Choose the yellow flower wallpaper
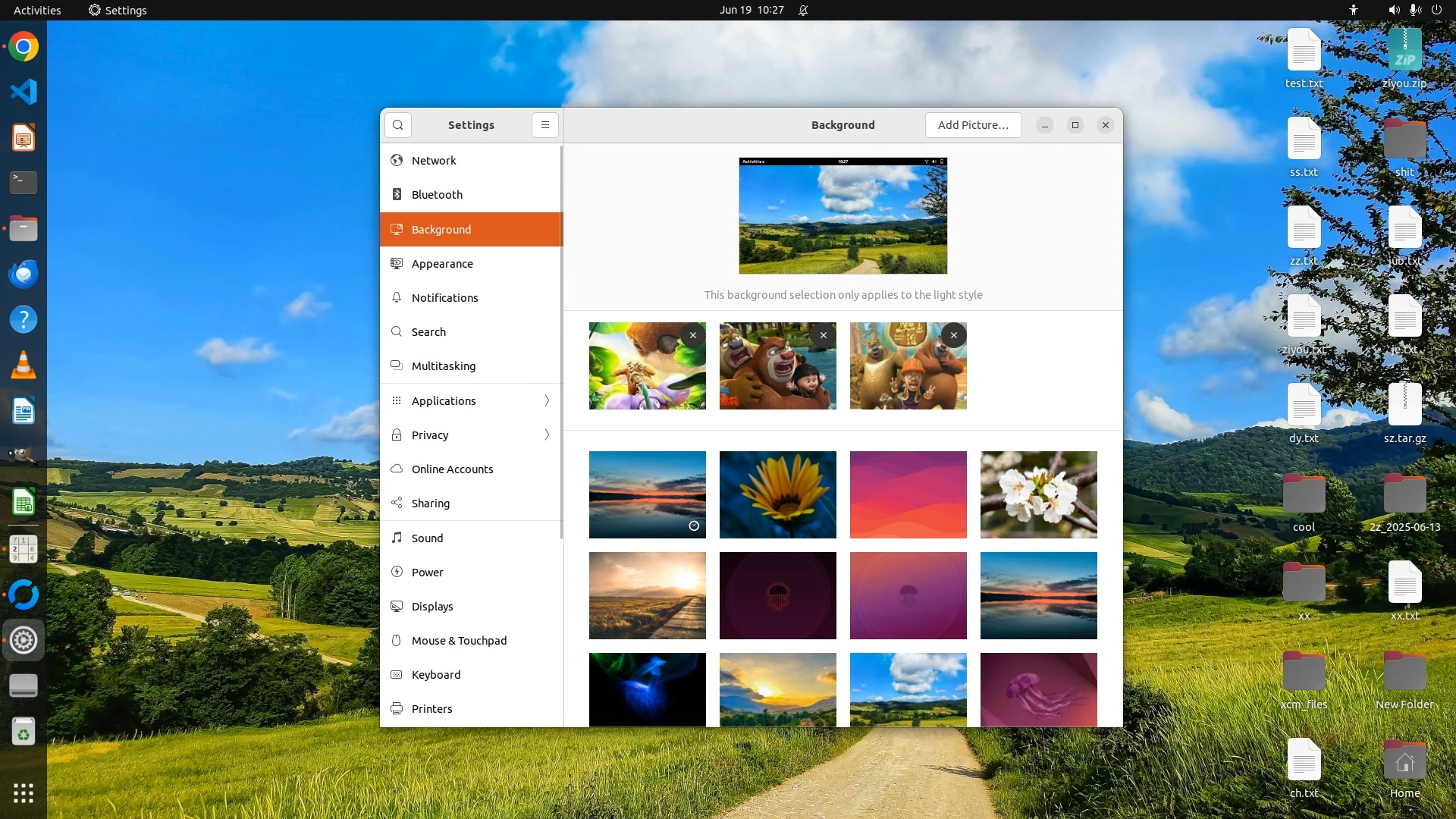This screenshot has width=1456, height=819. tap(777, 494)
